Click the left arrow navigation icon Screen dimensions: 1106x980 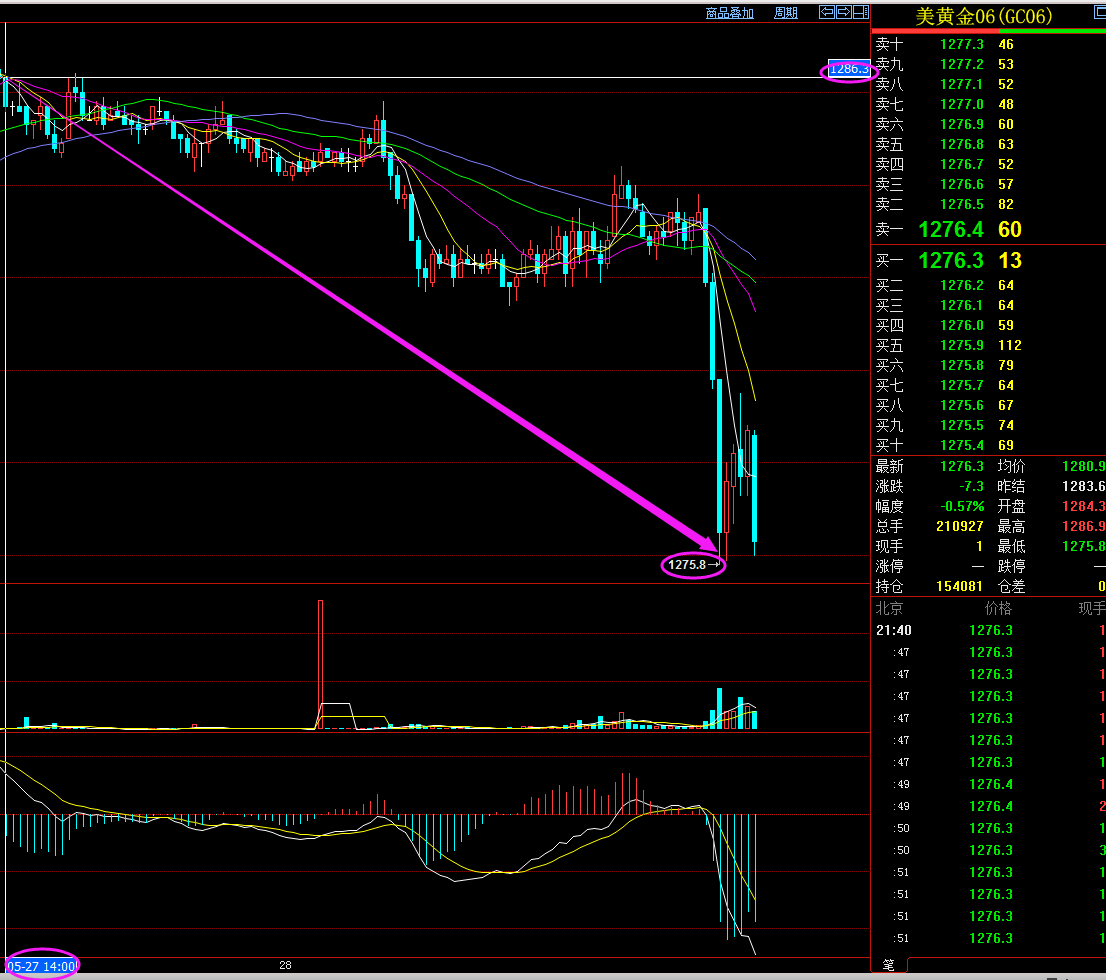(x=827, y=12)
